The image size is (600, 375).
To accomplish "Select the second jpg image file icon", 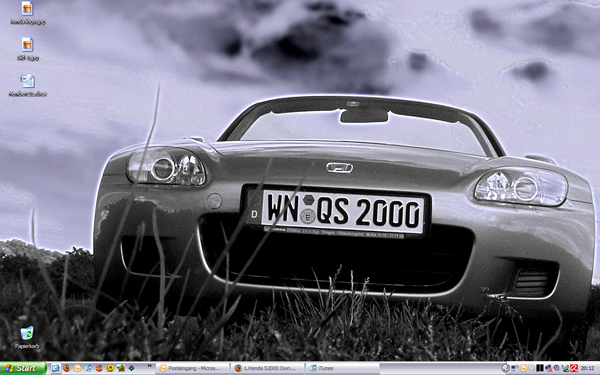I will coord(28,49).
